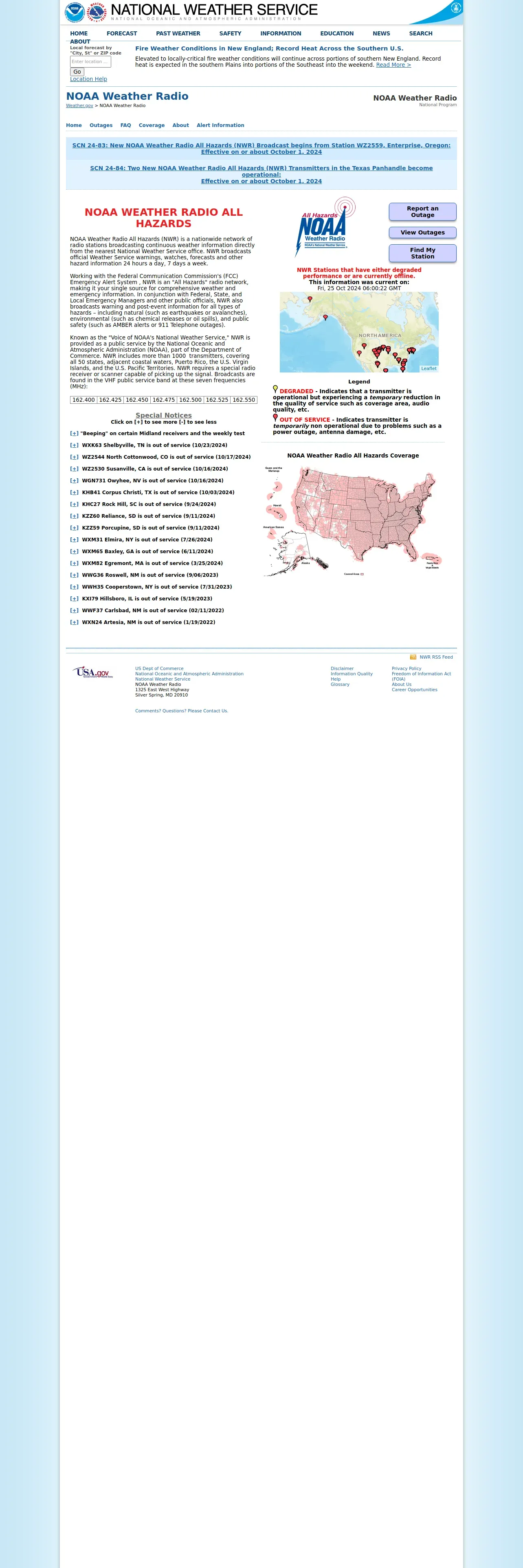Open the FORECAST menu in top navigation
Viewport: 523px width, 1568px height.
point(122,33)
